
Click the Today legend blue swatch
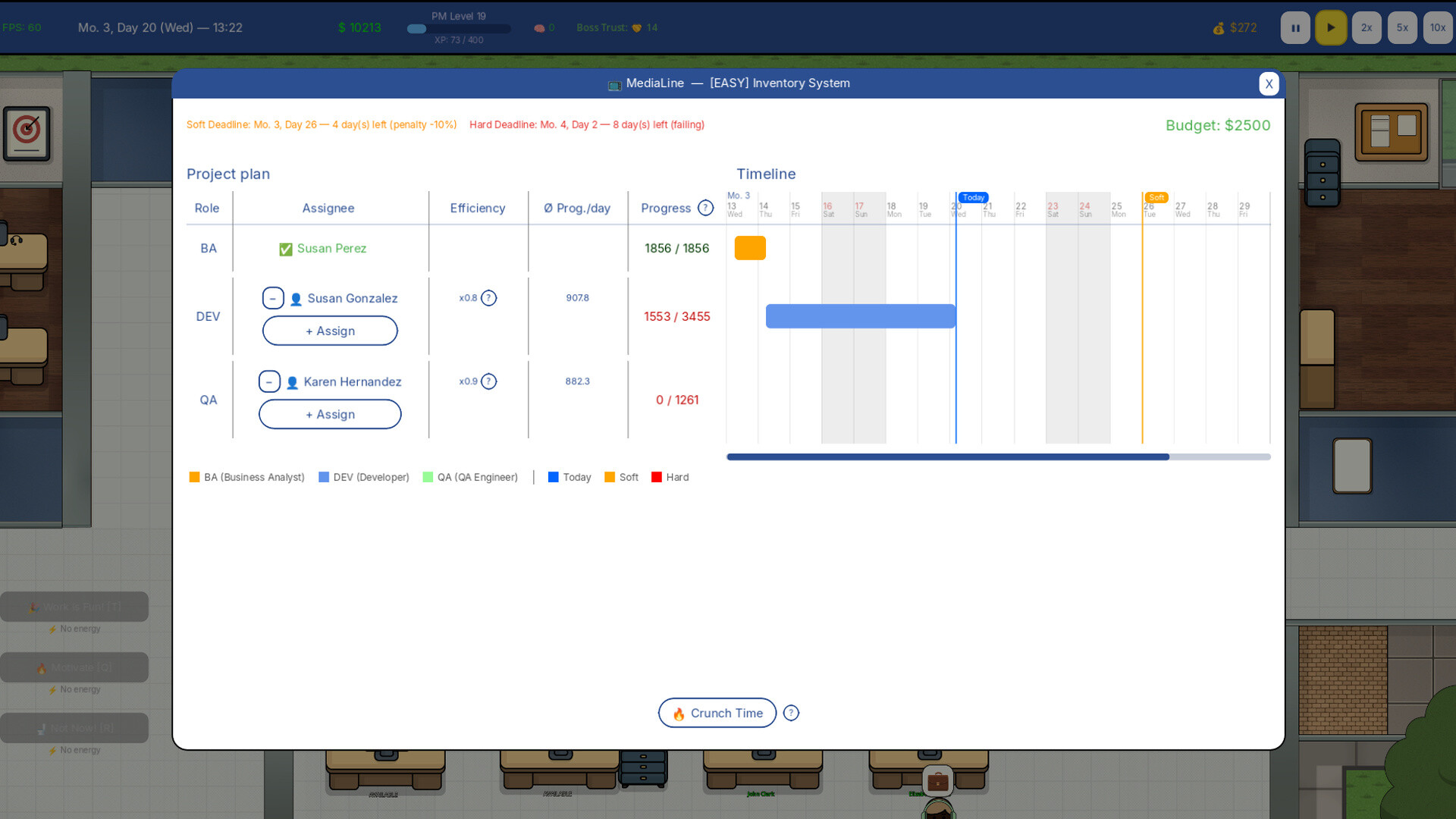(554, 477)
